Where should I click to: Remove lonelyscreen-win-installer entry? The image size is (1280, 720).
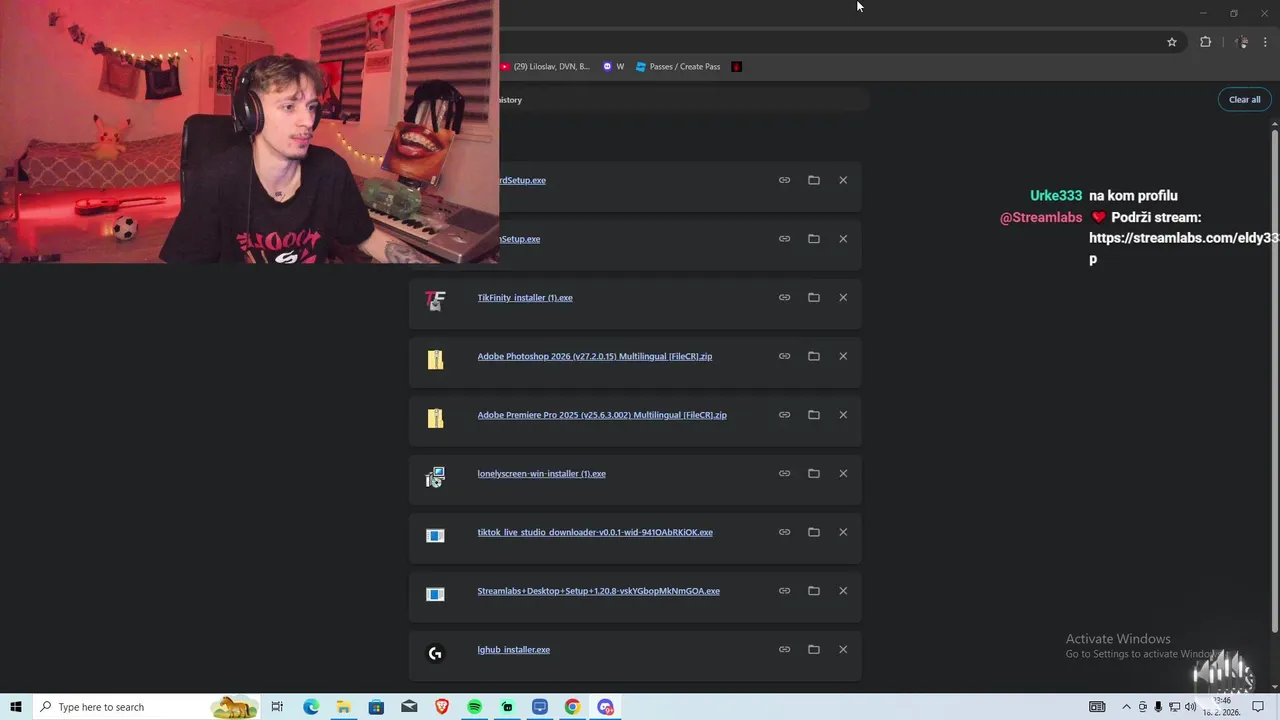tap(843, 473)
